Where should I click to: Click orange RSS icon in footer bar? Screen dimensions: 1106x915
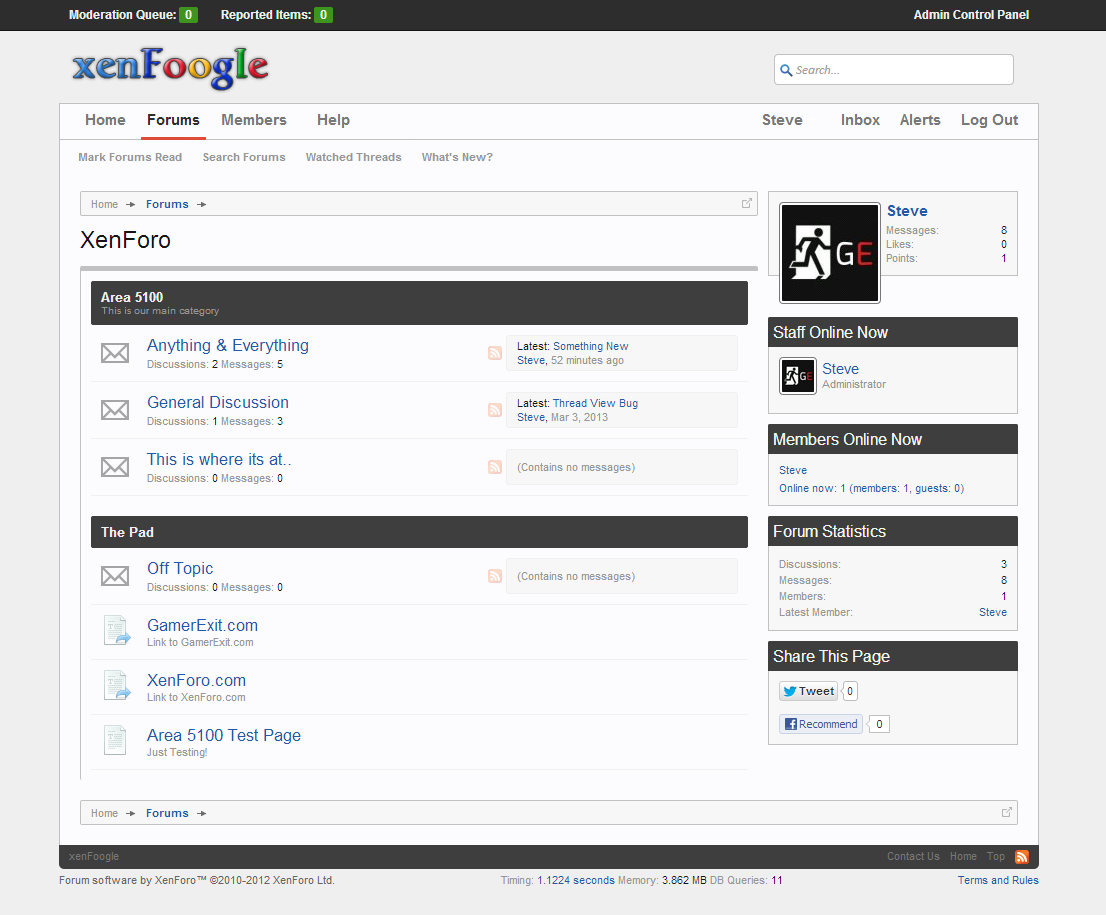[1021, 857]
